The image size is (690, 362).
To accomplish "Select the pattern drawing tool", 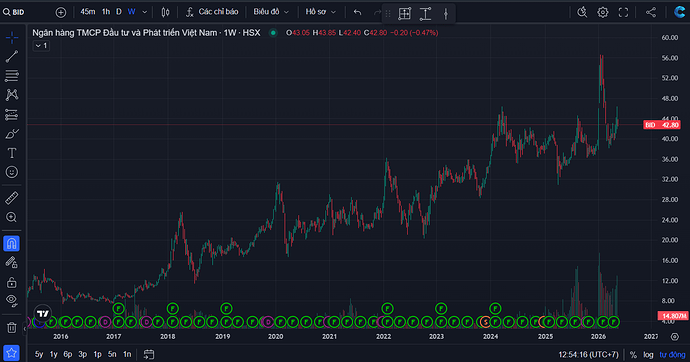I will [12, 95].
